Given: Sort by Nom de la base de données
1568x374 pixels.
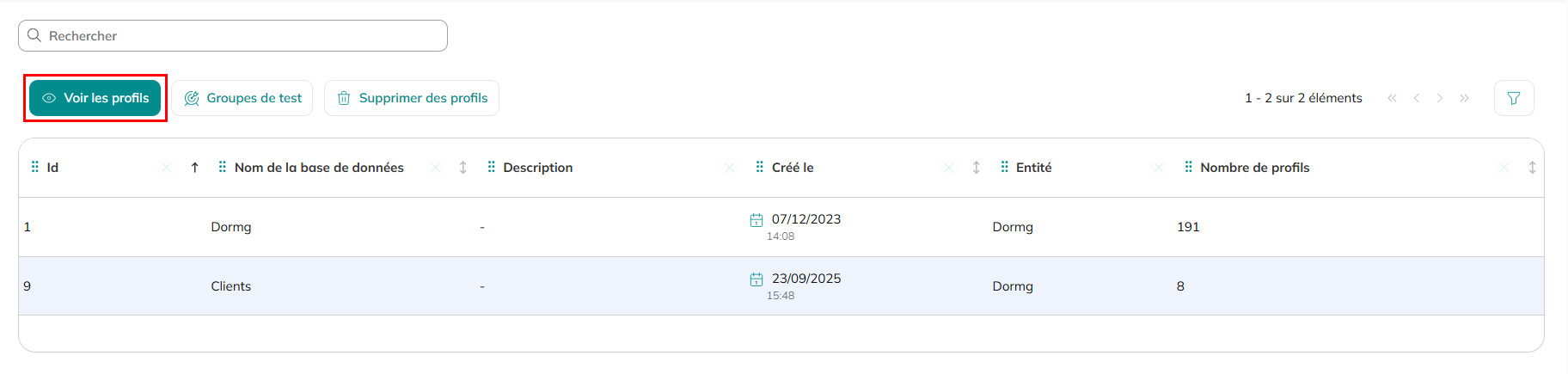Looking at the screenshot, I should point(463,168).
